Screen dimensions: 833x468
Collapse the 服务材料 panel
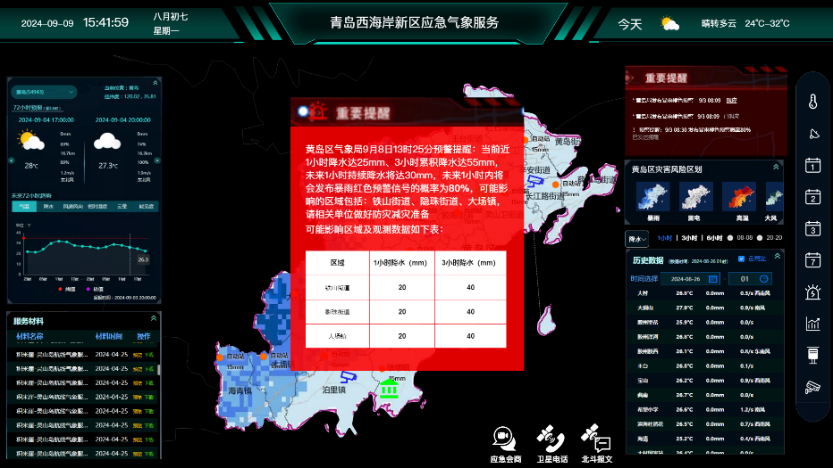click(x=155, y=320)
